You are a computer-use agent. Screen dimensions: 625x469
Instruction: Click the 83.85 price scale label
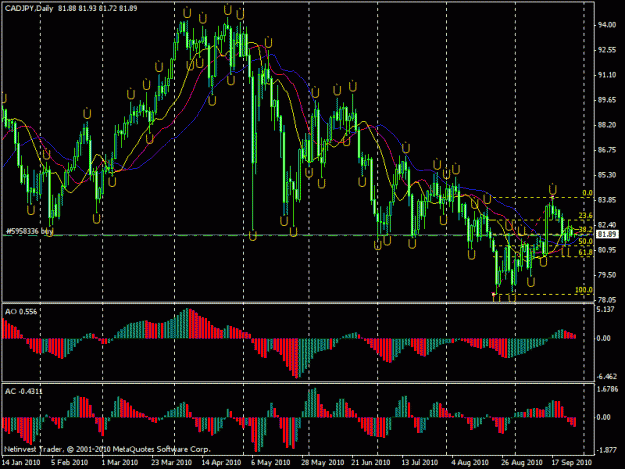click(x=607, y=200)
